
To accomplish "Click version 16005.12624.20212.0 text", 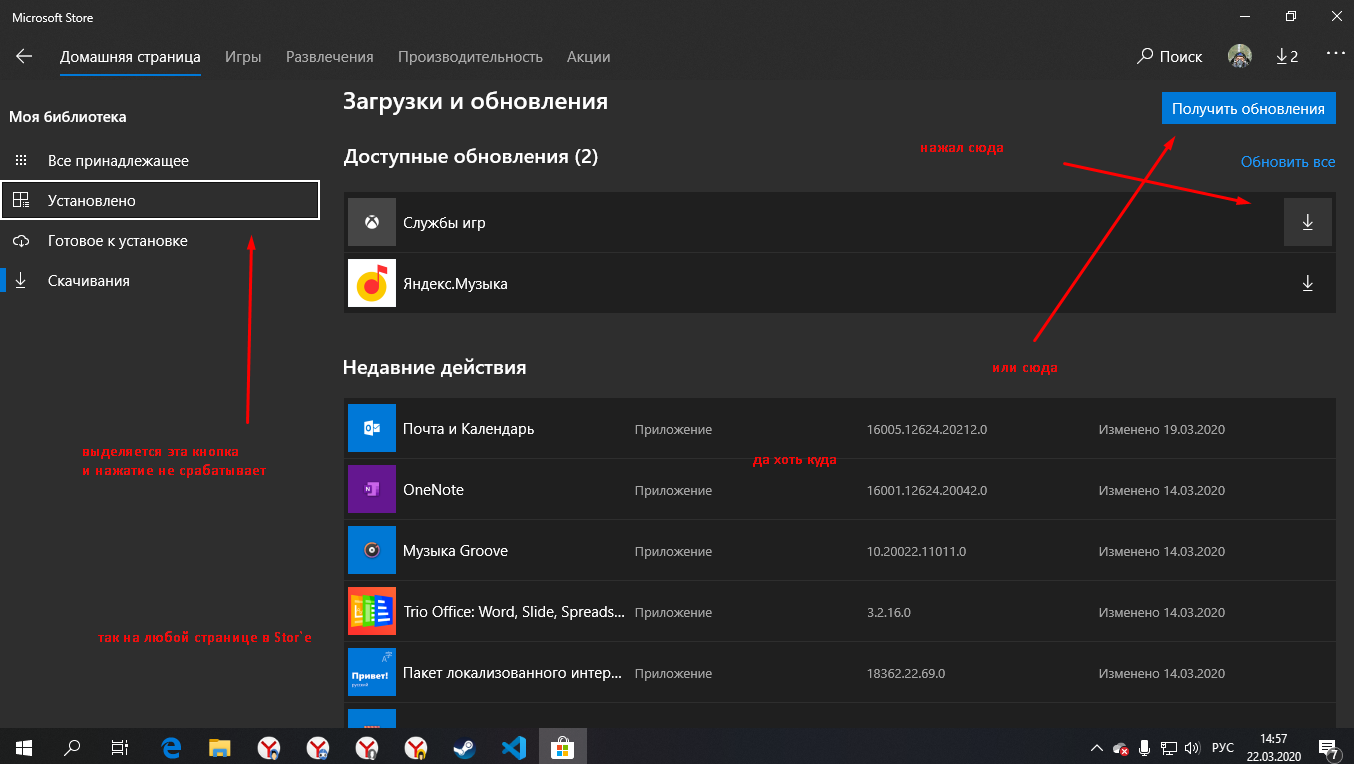I will pyautogui.click(x=927, y=430).
